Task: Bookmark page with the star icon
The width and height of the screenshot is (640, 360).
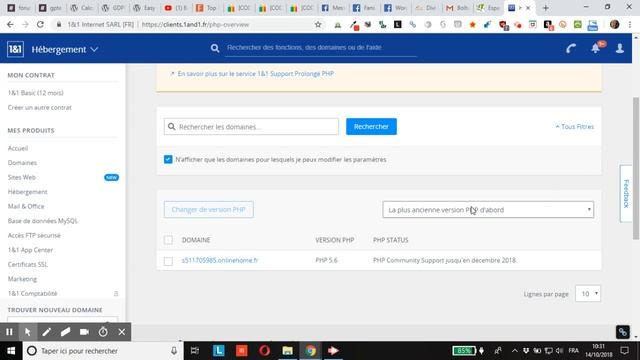Action: [x=318, y=24]
